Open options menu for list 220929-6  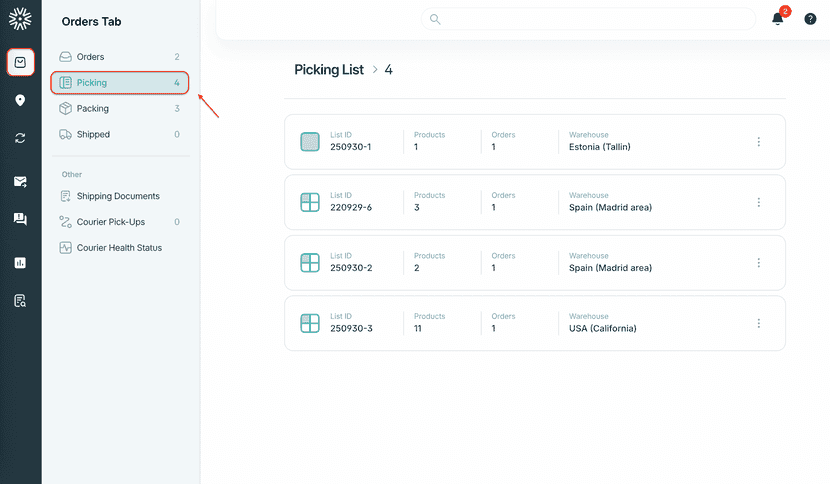click(758, 202)
